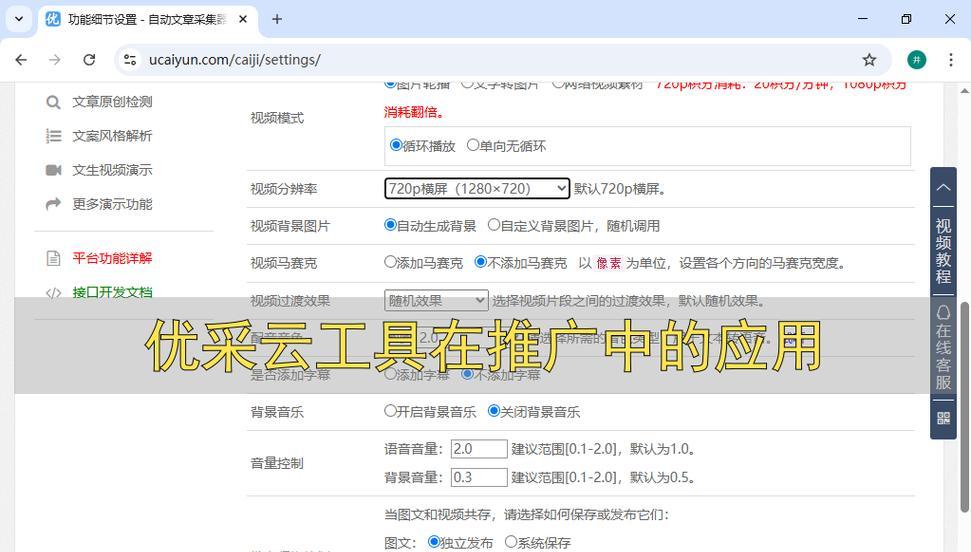Open the browser profile avatar
This screenshot has height=552, width=971.
coord(917,59)
